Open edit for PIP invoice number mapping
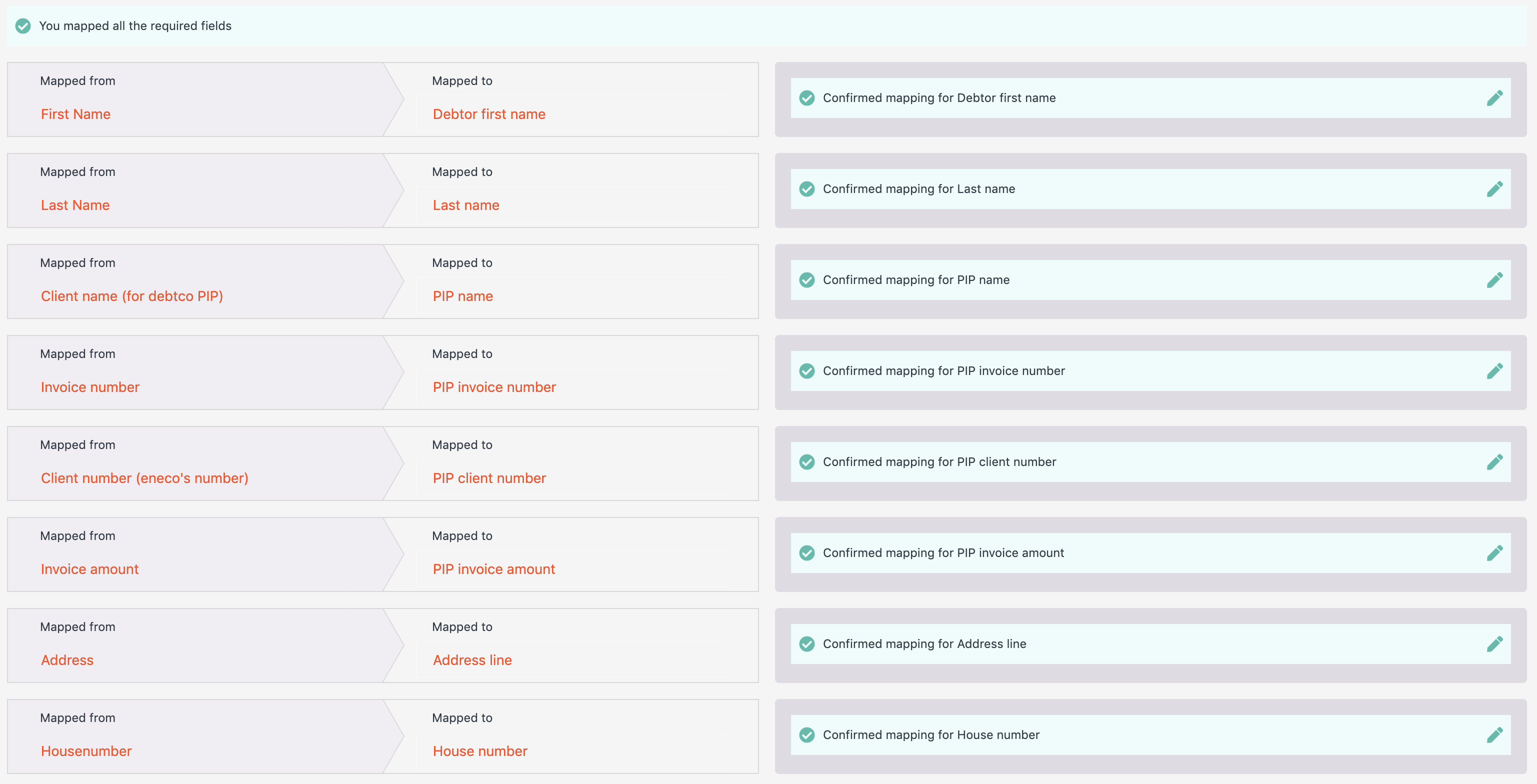Image resolution: width=1537 pixels, height=784 pixels. coord(1494,371)
